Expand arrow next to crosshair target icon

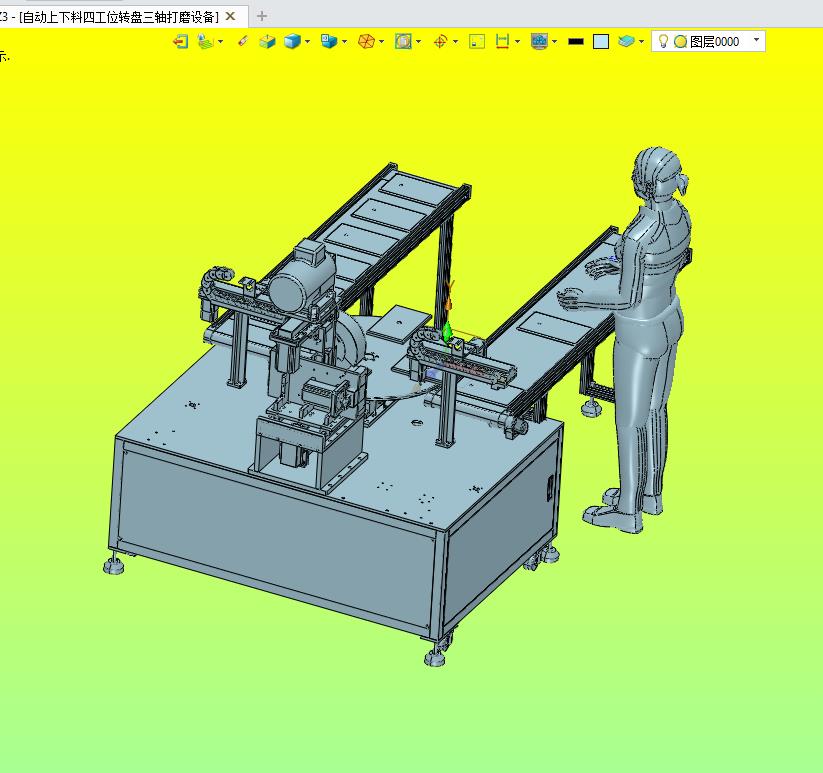click(x=455, y=41)
